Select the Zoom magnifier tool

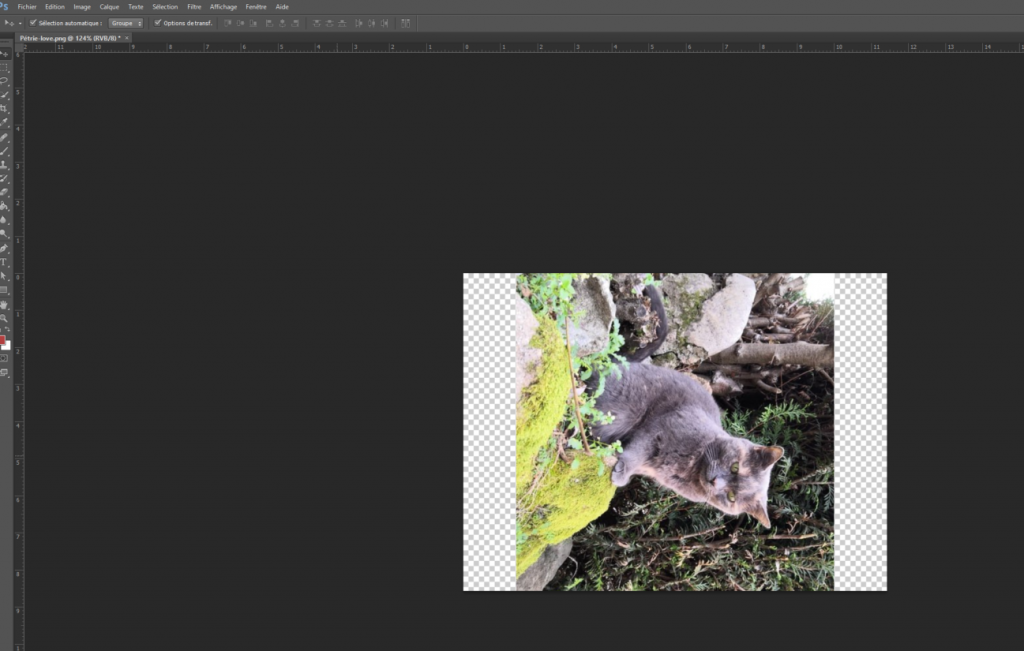(x=4, y=318)
